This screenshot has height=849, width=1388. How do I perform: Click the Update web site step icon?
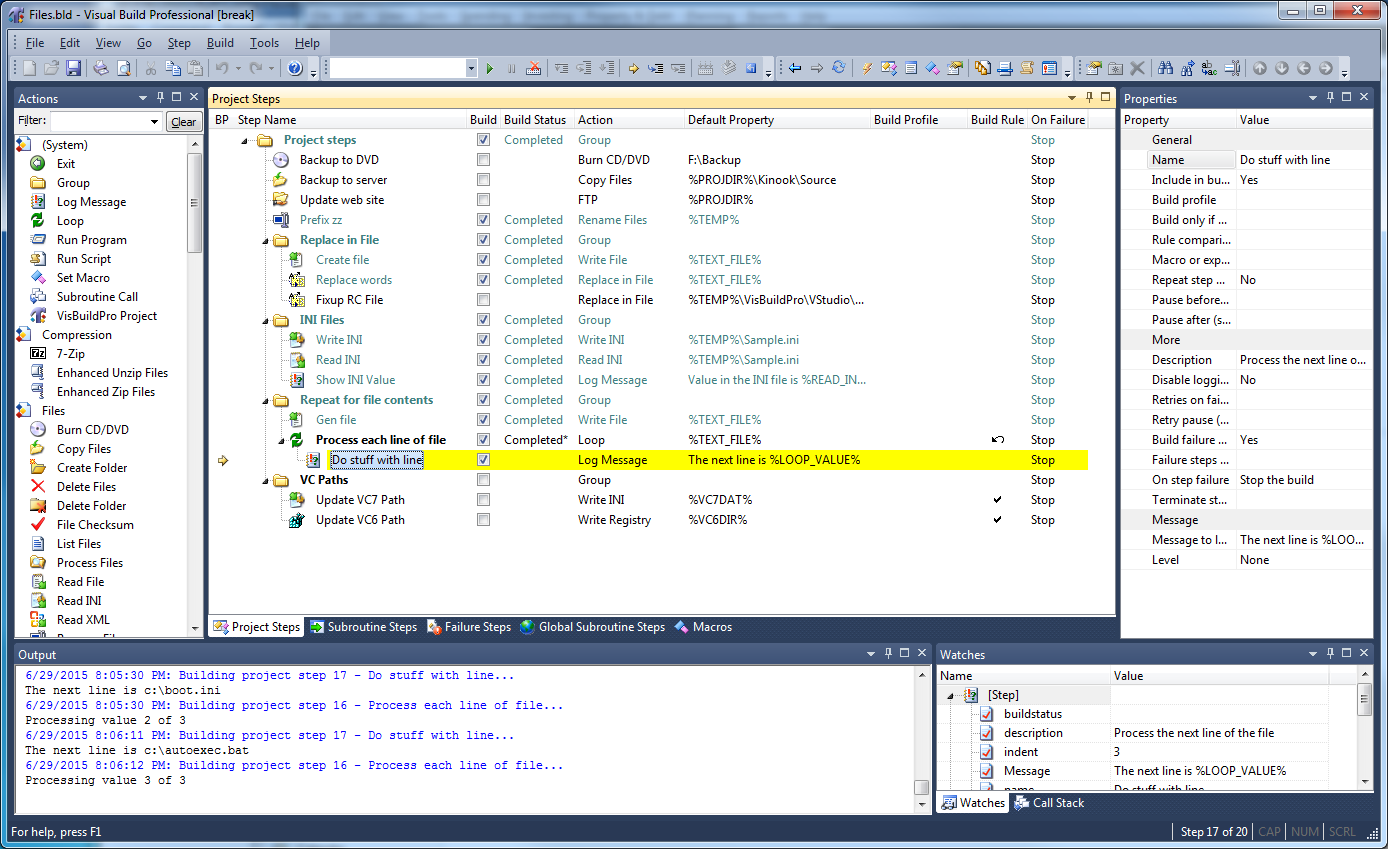(281, 200)
